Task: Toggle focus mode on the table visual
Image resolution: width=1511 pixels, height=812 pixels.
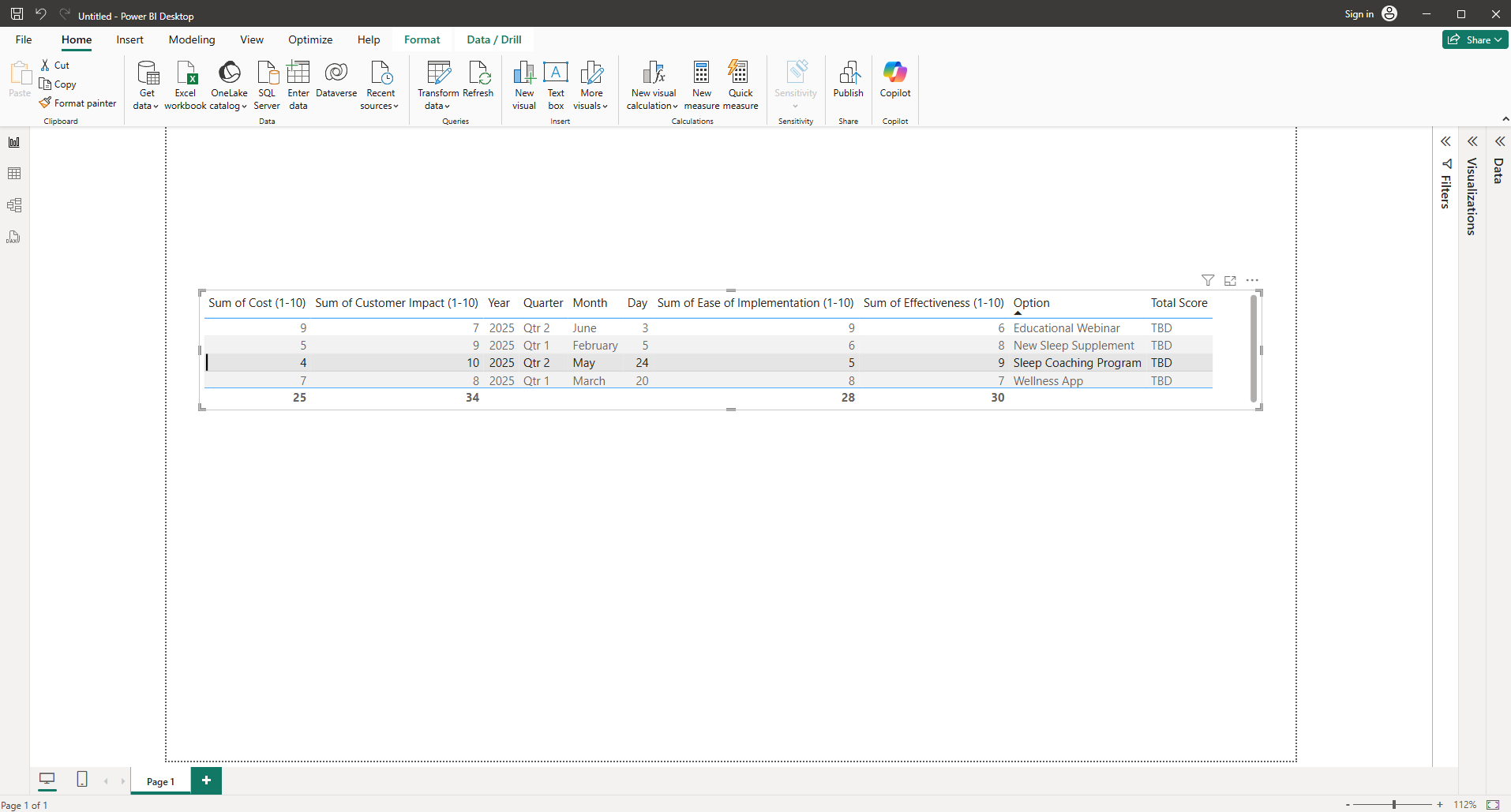Action: pos(1230,281)
